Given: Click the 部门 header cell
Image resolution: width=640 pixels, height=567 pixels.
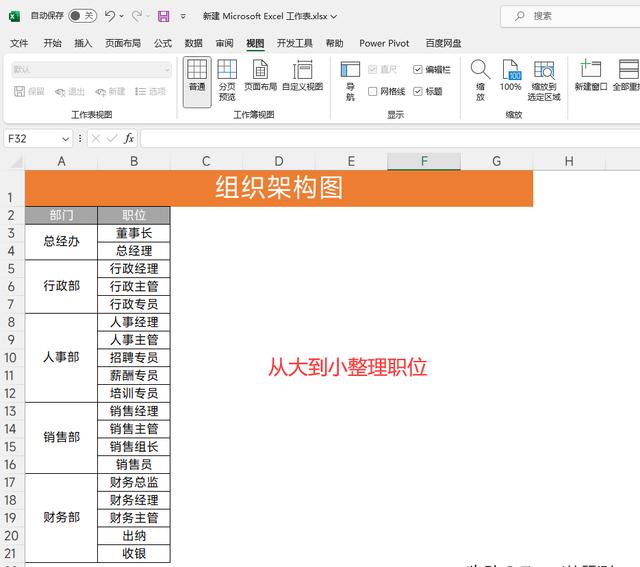Looking at the screenshot, I should click(61, 216).
